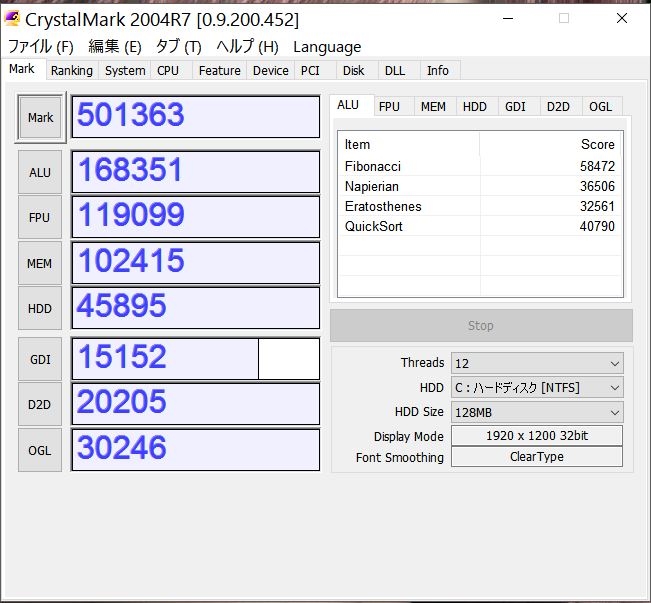Click the D2D score 20205

(196, 404)
